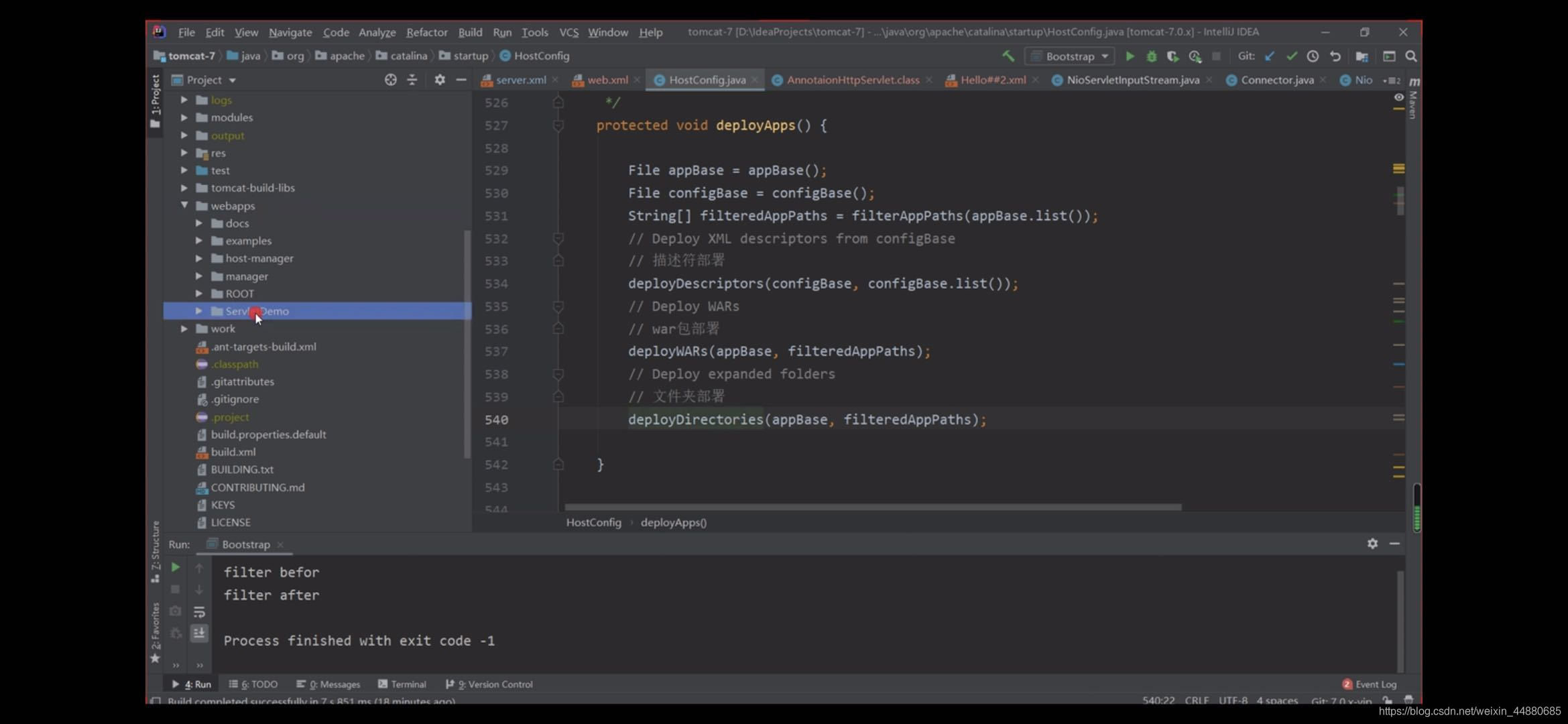
Task: Select build.xml in project tree
Action: point(233,452)
